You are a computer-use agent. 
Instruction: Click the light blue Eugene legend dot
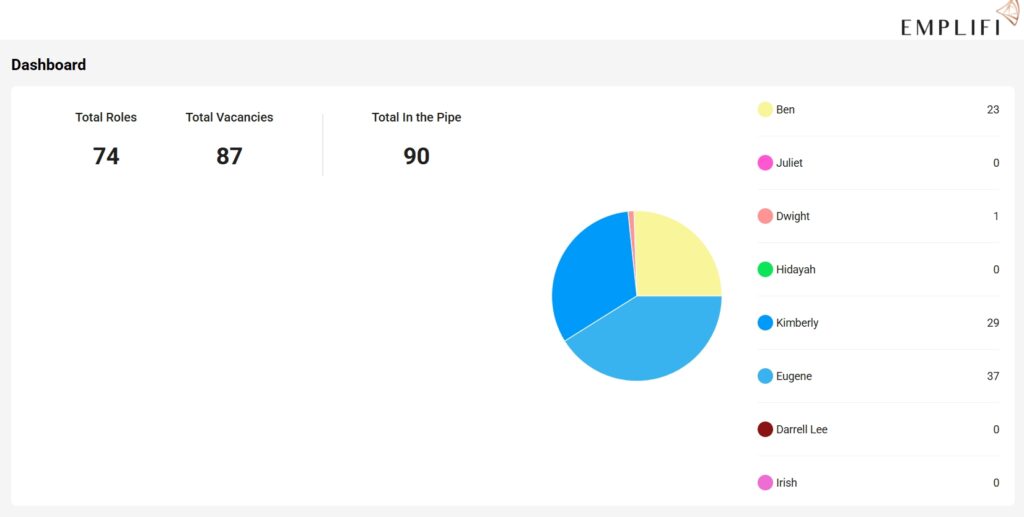765,376
